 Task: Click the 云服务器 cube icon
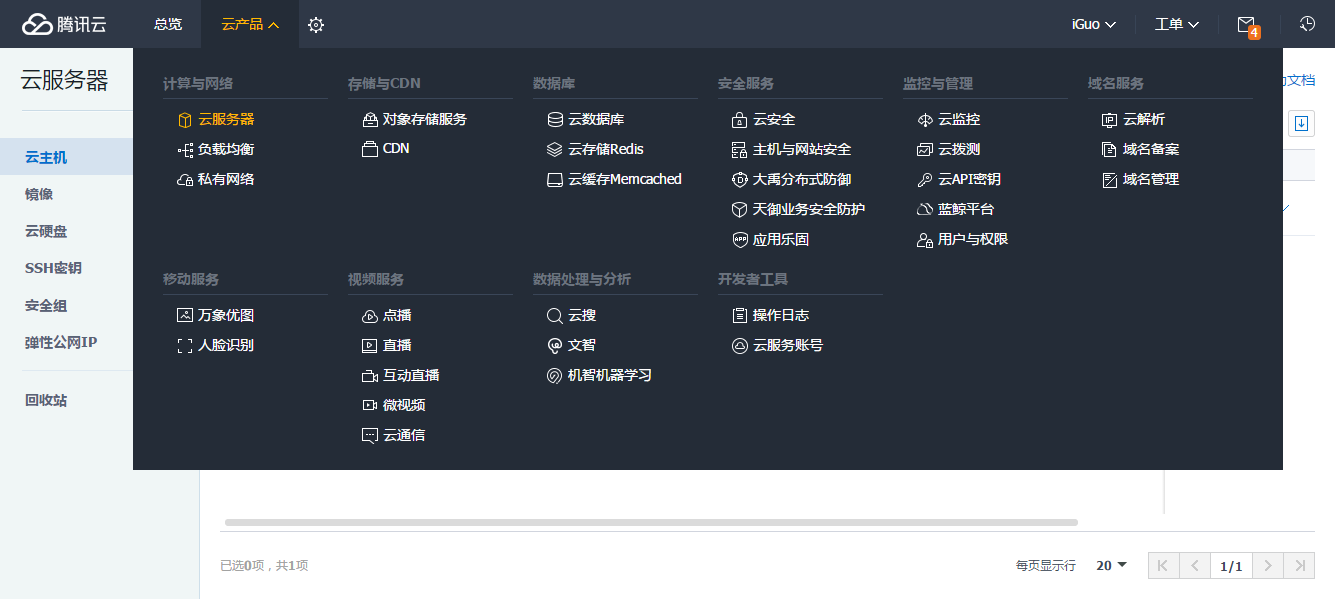184,119
